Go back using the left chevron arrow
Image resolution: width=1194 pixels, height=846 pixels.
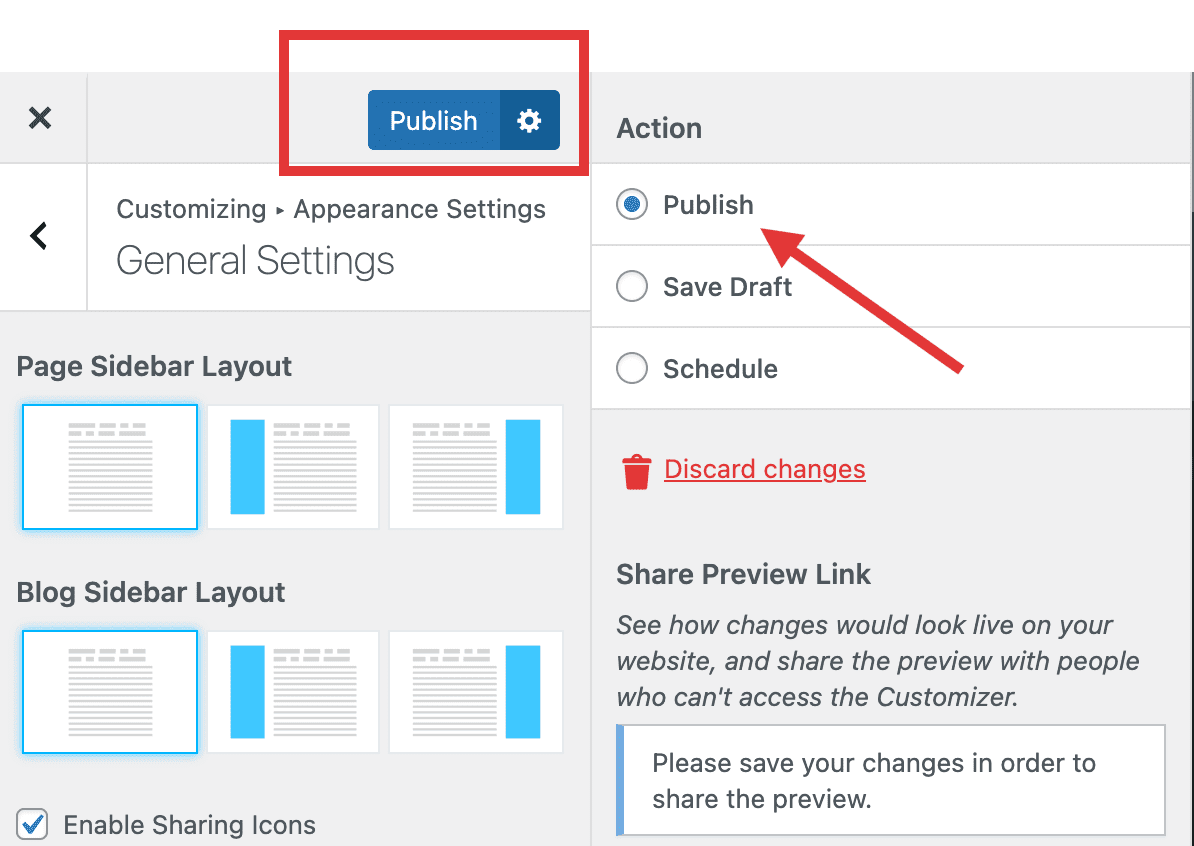click(39, 235)
